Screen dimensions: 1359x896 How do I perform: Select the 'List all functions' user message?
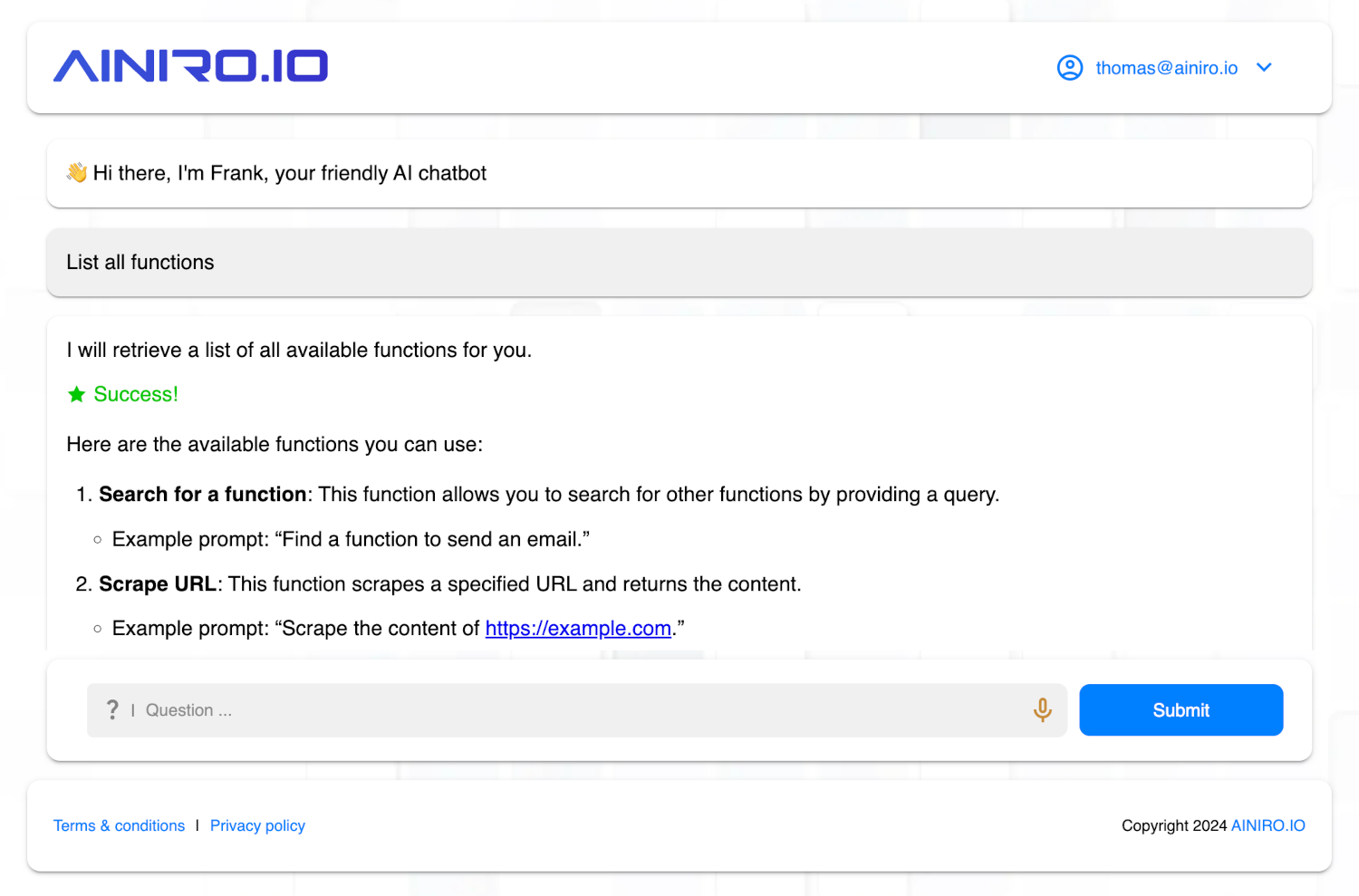tap(140, 263)
